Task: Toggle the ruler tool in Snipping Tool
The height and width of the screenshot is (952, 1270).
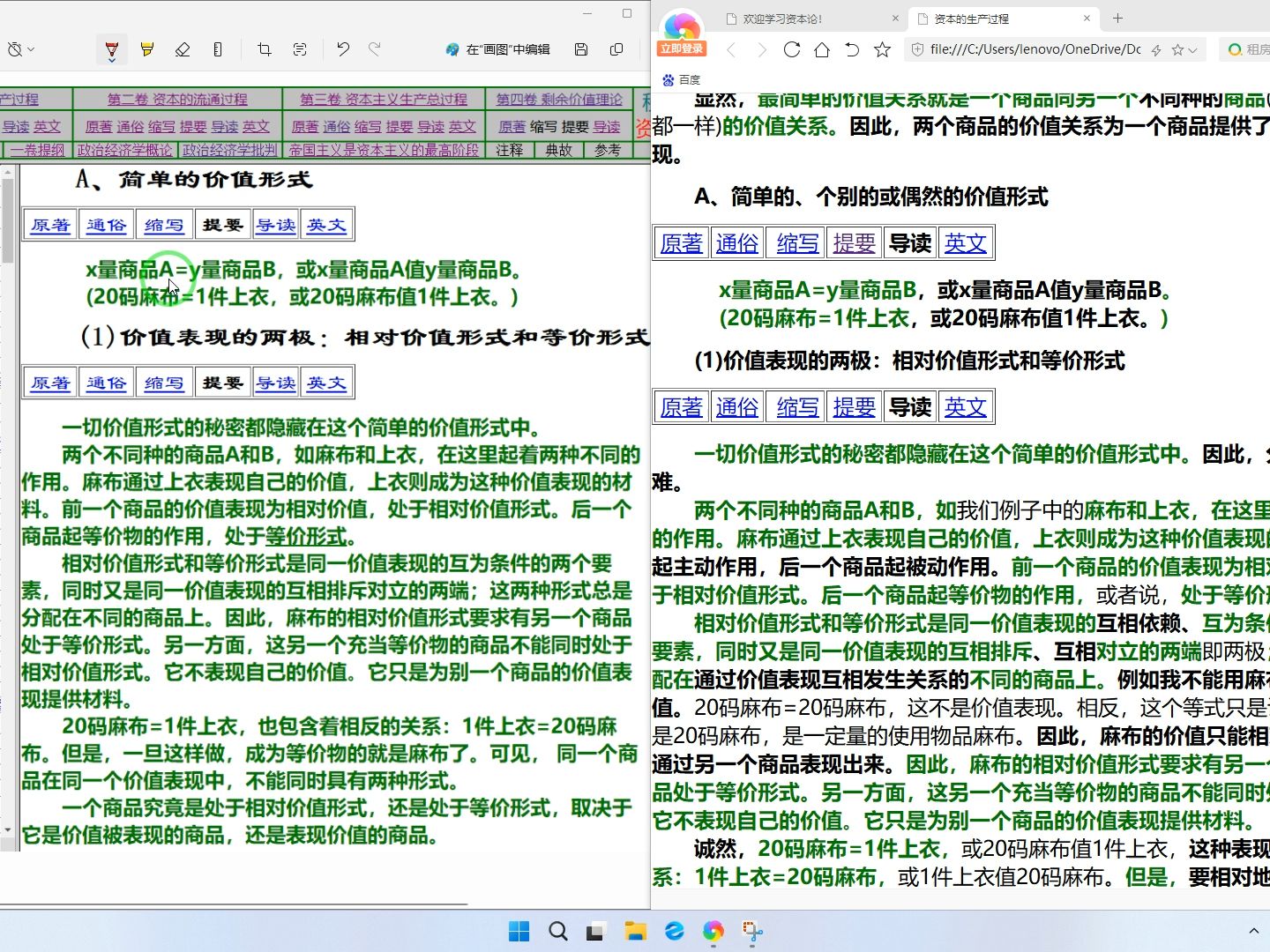Action: click(x=218, y=49)
